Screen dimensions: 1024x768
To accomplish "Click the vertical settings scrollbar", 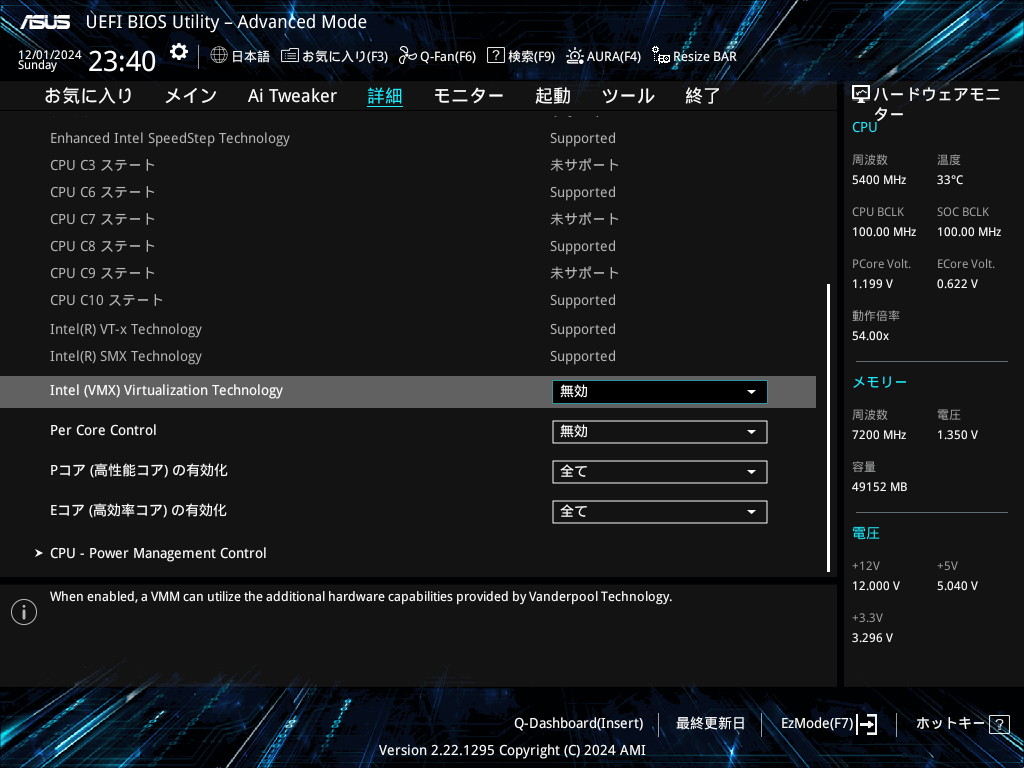I will coord(829,428).
